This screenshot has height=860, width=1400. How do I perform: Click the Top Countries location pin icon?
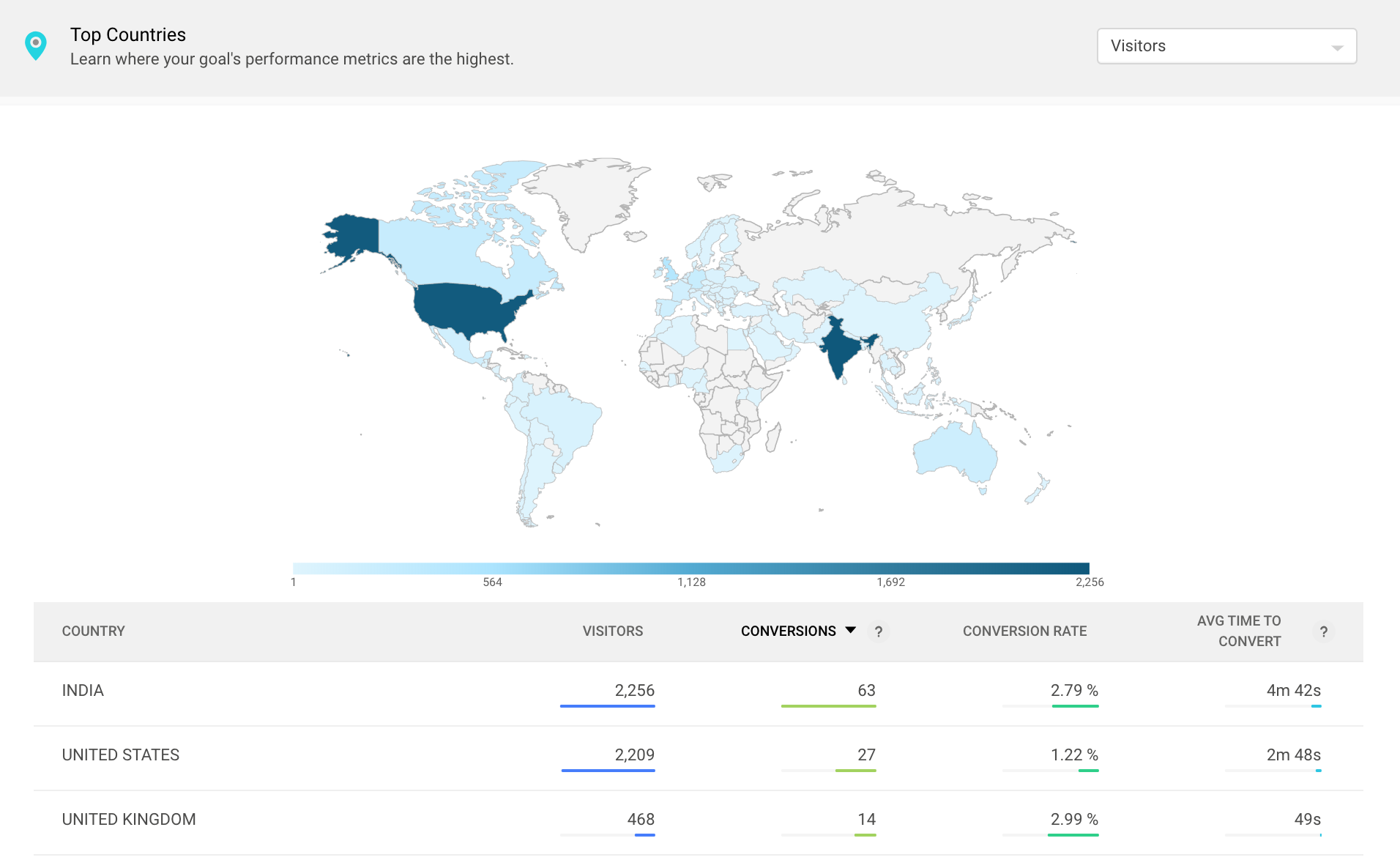(37, 45)
